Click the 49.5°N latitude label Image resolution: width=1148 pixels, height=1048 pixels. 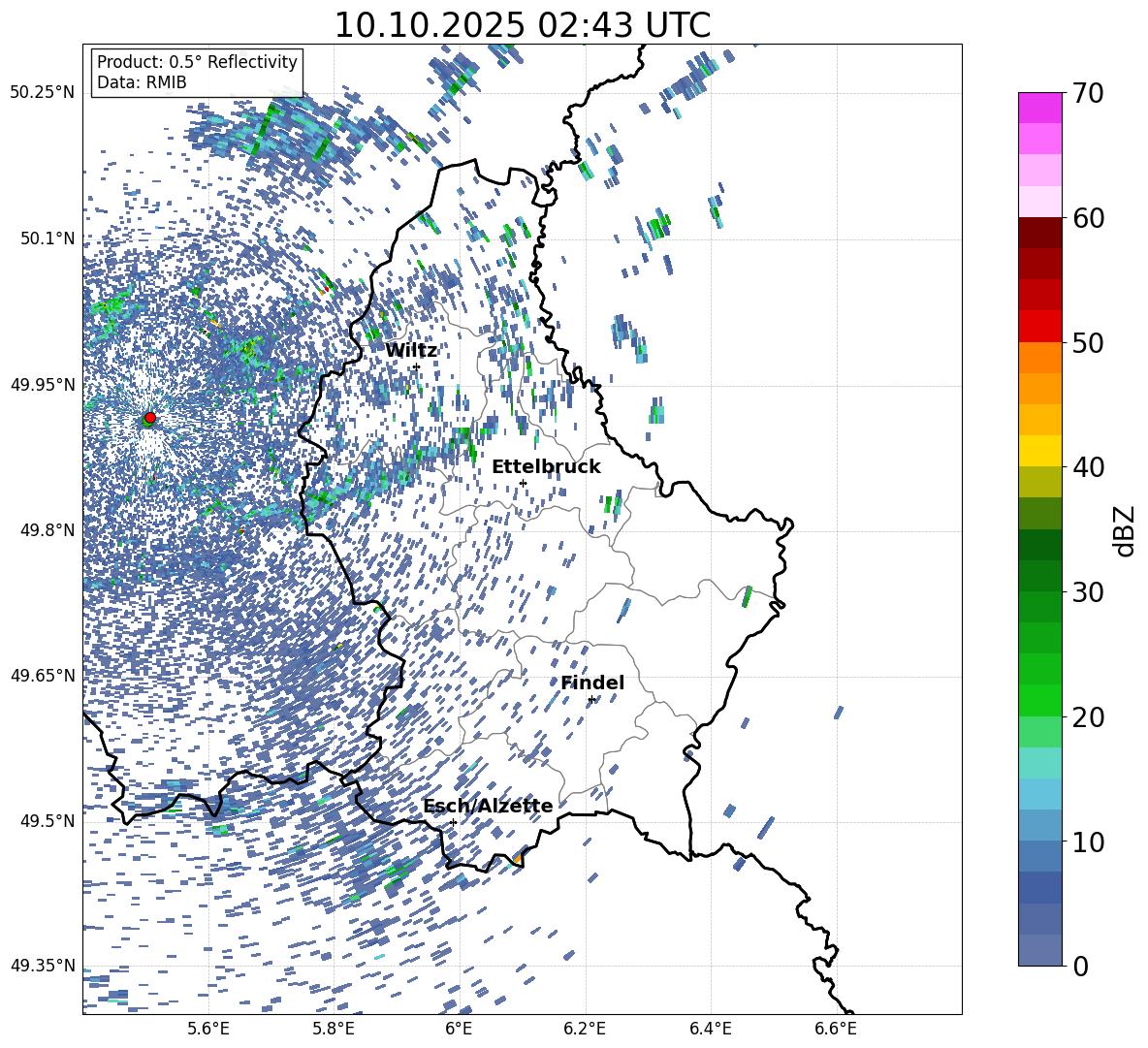pos(47,821)
